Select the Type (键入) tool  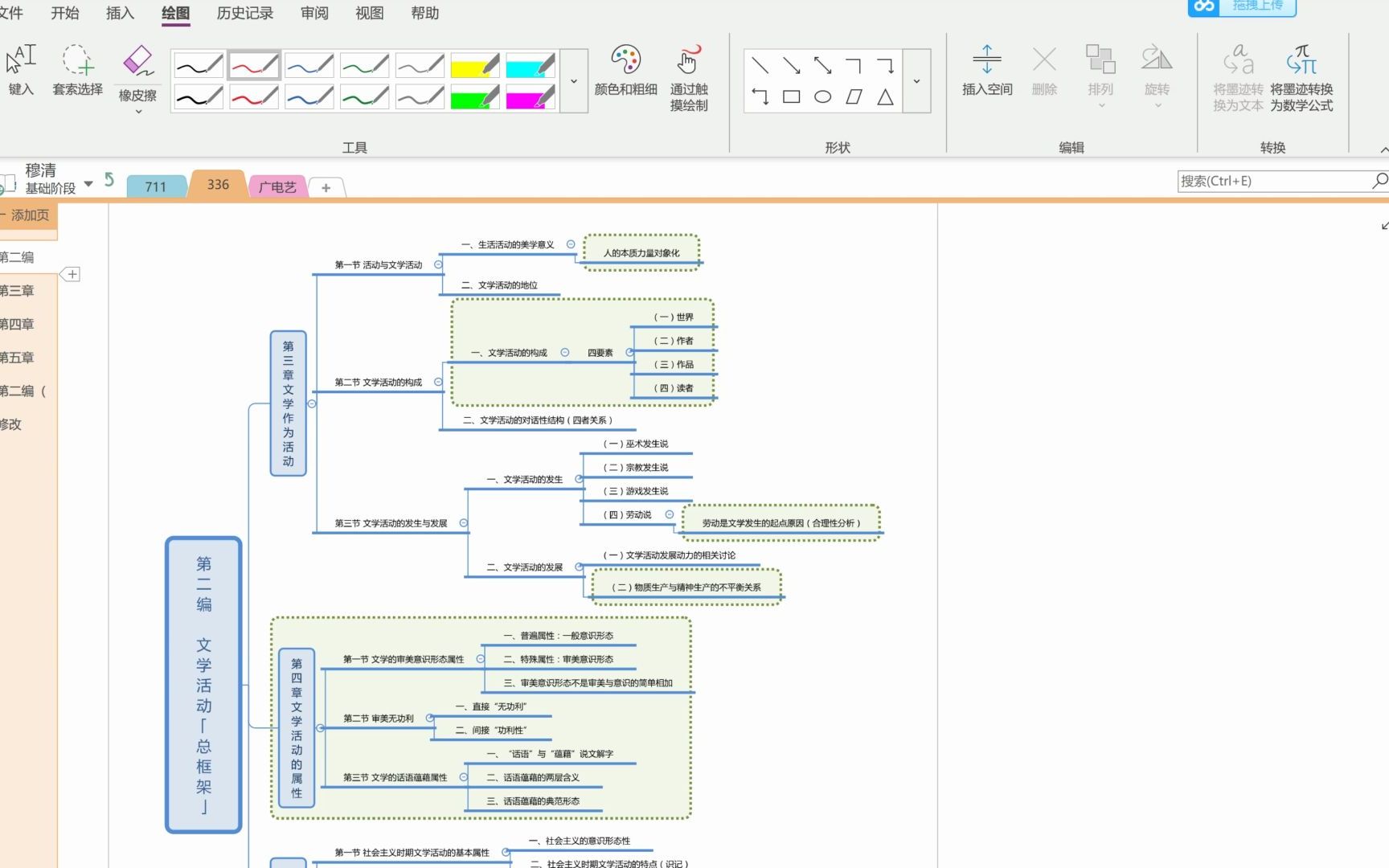point(21,71)
